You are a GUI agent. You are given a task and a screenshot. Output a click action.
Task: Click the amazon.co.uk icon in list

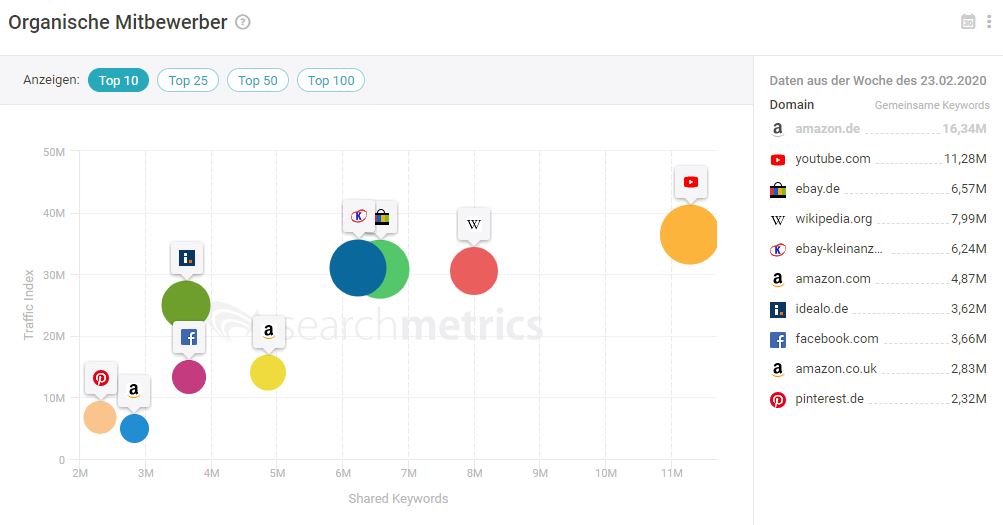tap(777, 370)
